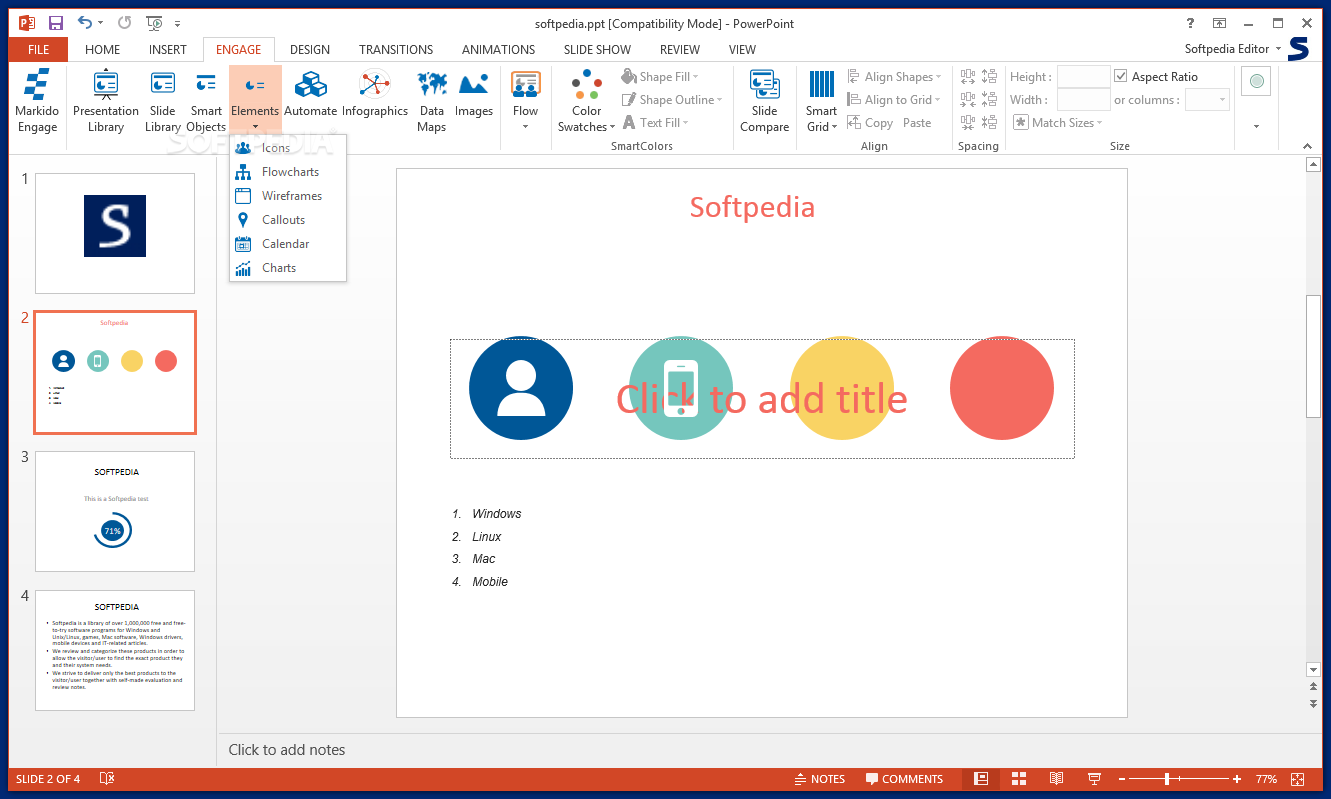Click the spell check status icon

coord(107,779)
